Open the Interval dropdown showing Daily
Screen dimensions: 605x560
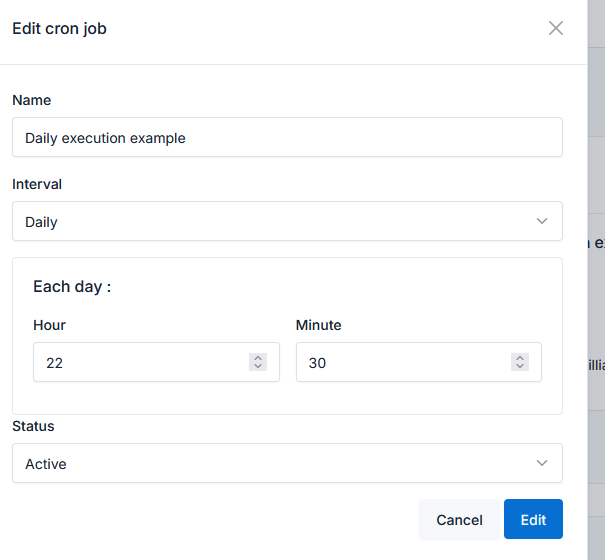coord(287,222)
